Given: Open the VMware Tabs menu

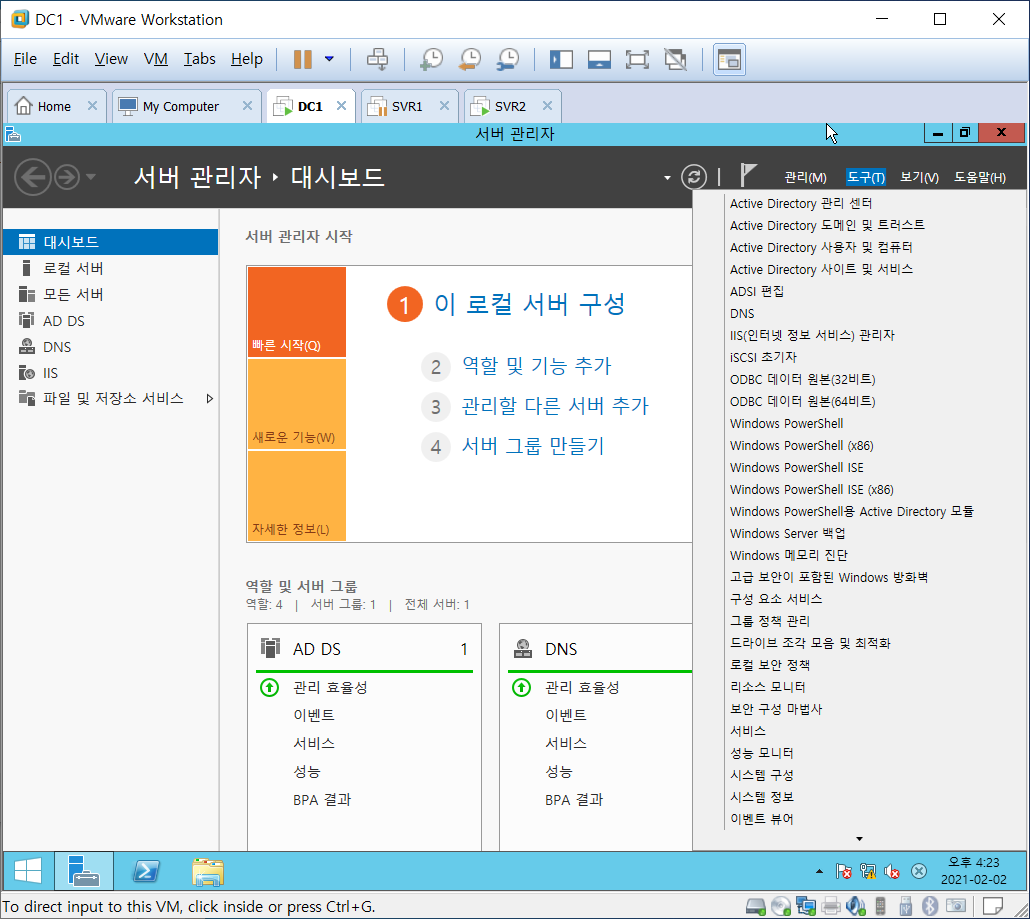Looking at the screenshot, I should (199, 59).
